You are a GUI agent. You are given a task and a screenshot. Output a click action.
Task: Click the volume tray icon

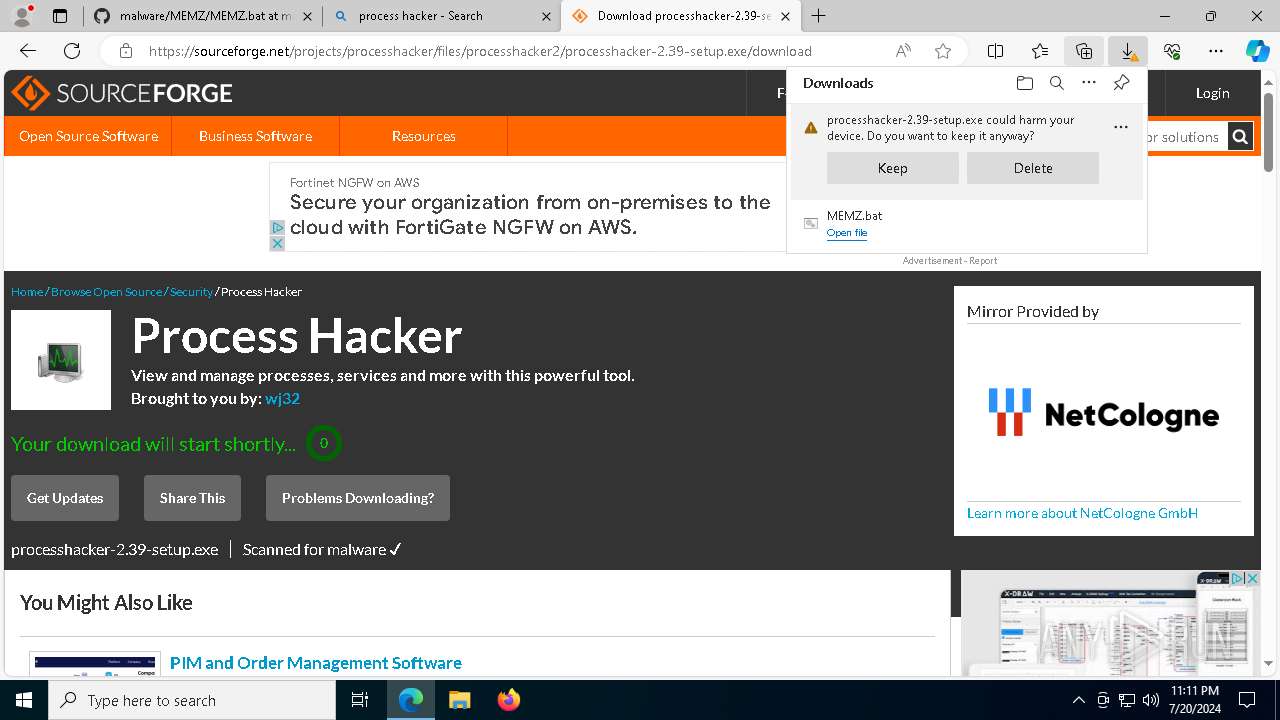click(x=1151, y=700)
